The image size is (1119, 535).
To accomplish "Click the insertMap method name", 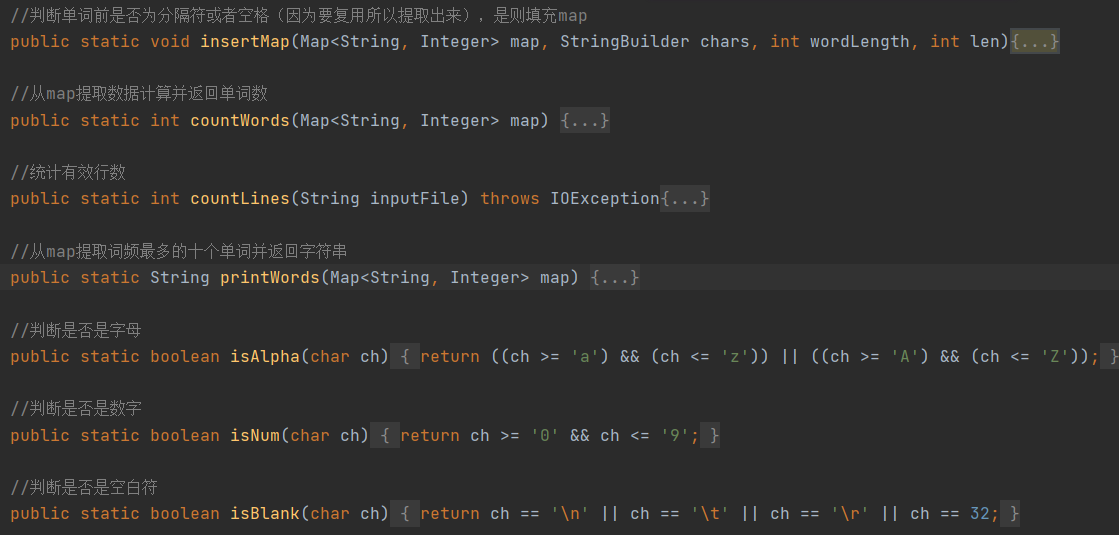I will (x=245, y=42).
